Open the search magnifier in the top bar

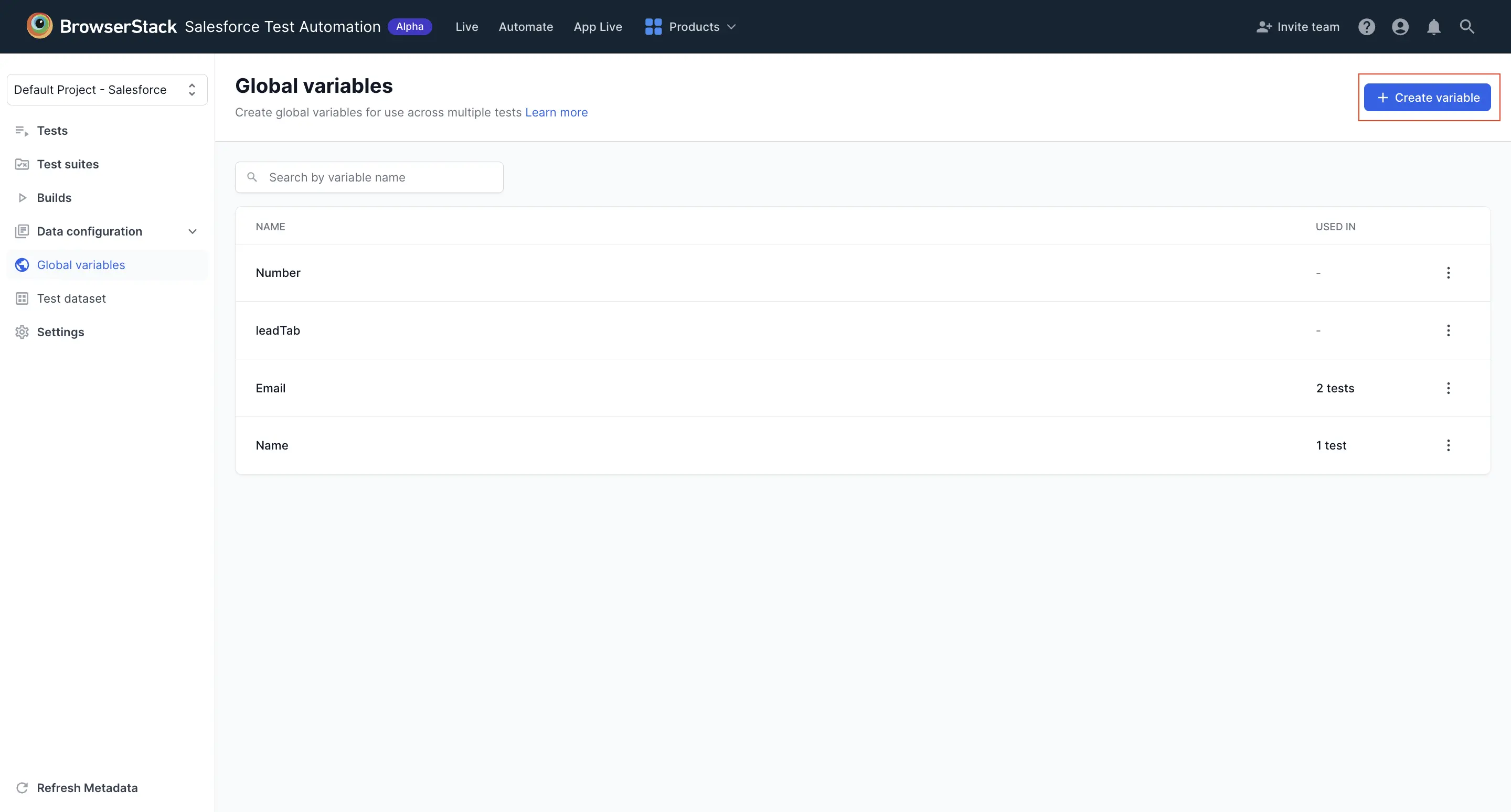click(x=1466, y=26)
